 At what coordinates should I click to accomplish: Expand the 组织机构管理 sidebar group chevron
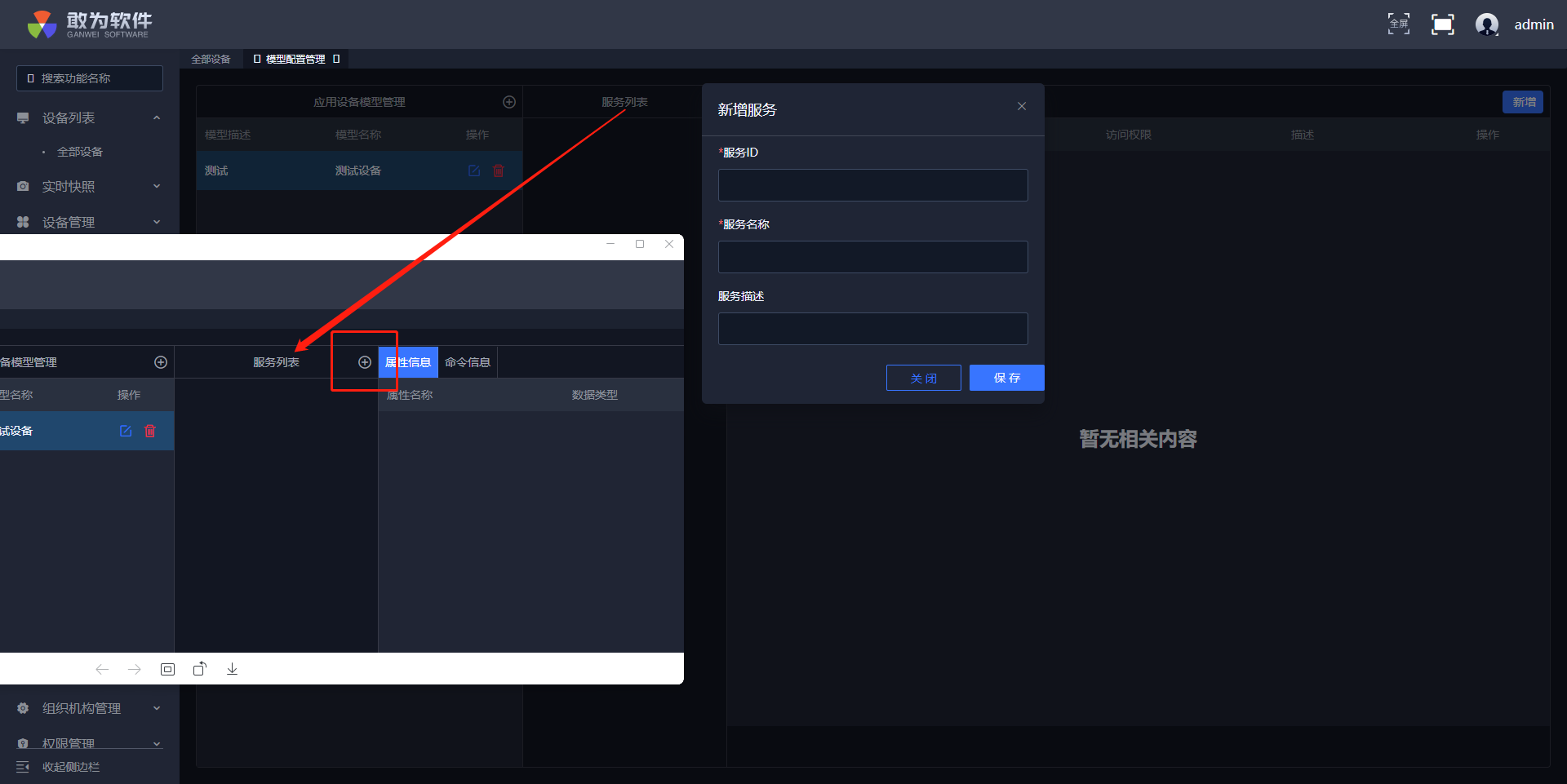tap(157, 708)
